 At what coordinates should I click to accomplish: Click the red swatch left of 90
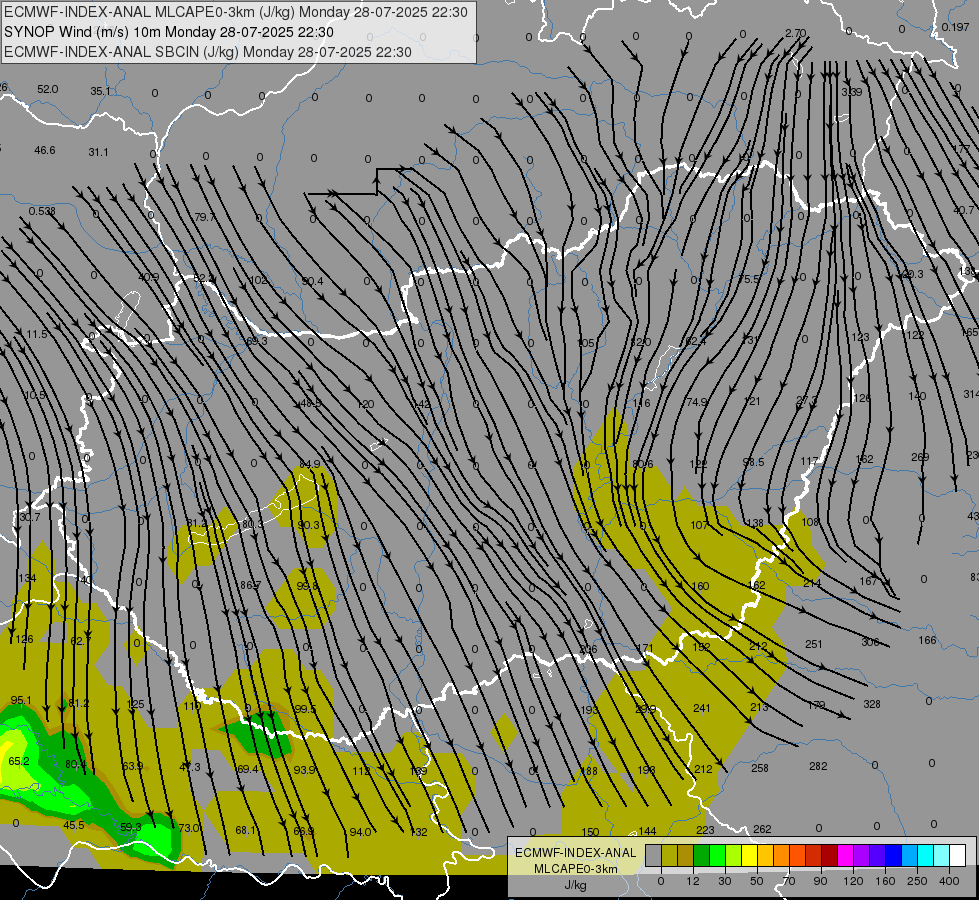(x=814, y=856)
